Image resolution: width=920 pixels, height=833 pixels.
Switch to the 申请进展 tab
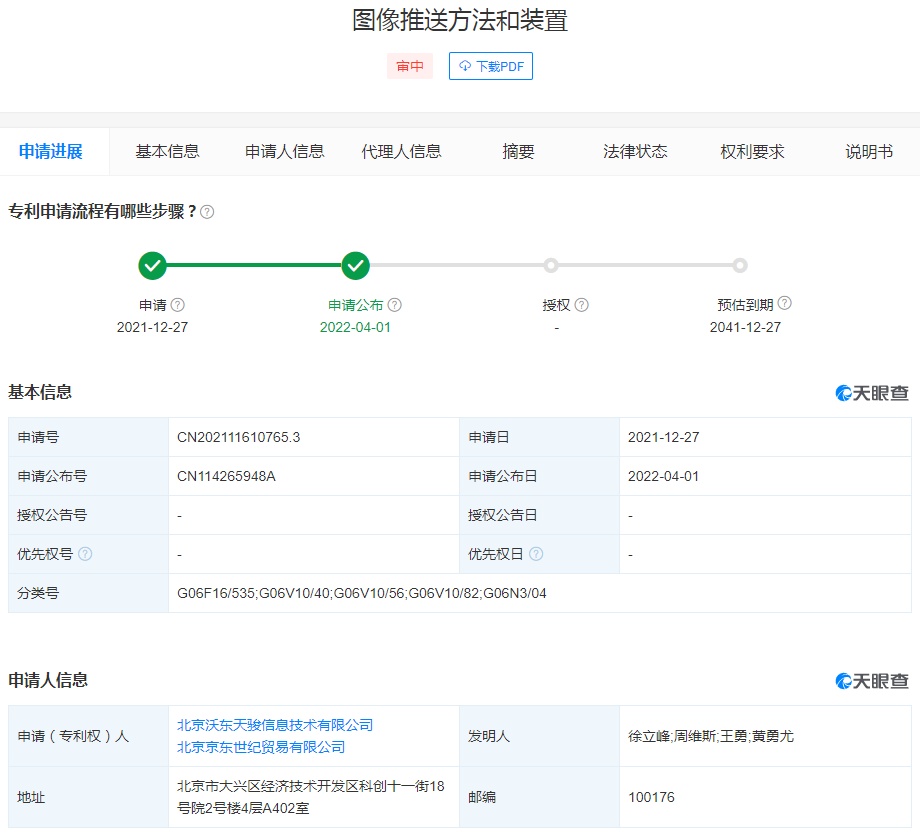pos(50,151)
